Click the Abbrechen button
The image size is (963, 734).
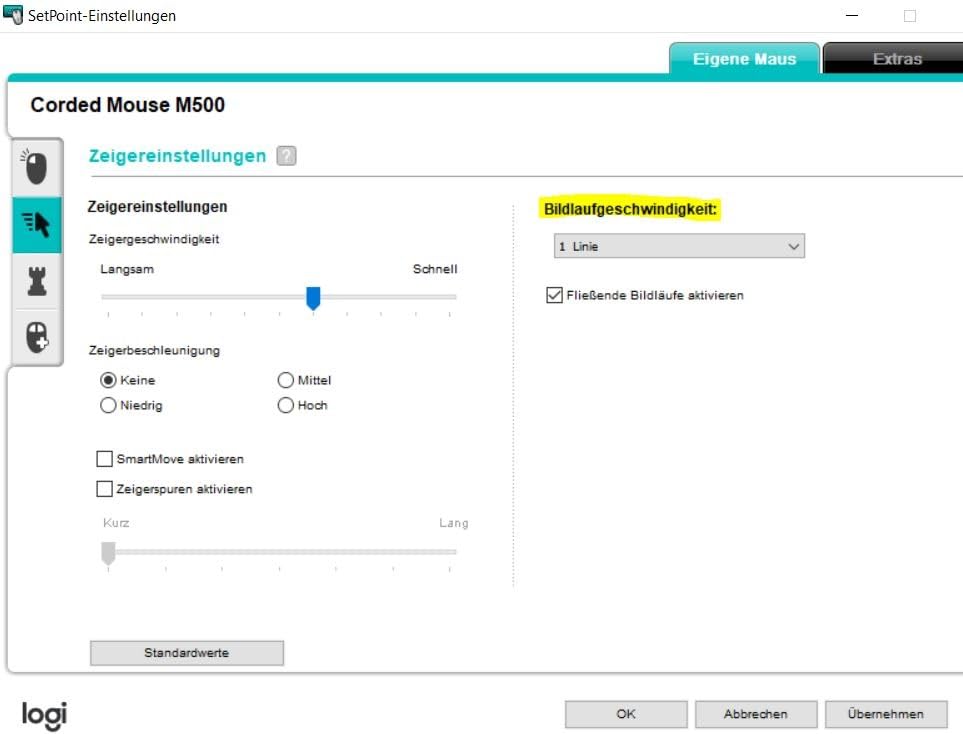point(755,714)
